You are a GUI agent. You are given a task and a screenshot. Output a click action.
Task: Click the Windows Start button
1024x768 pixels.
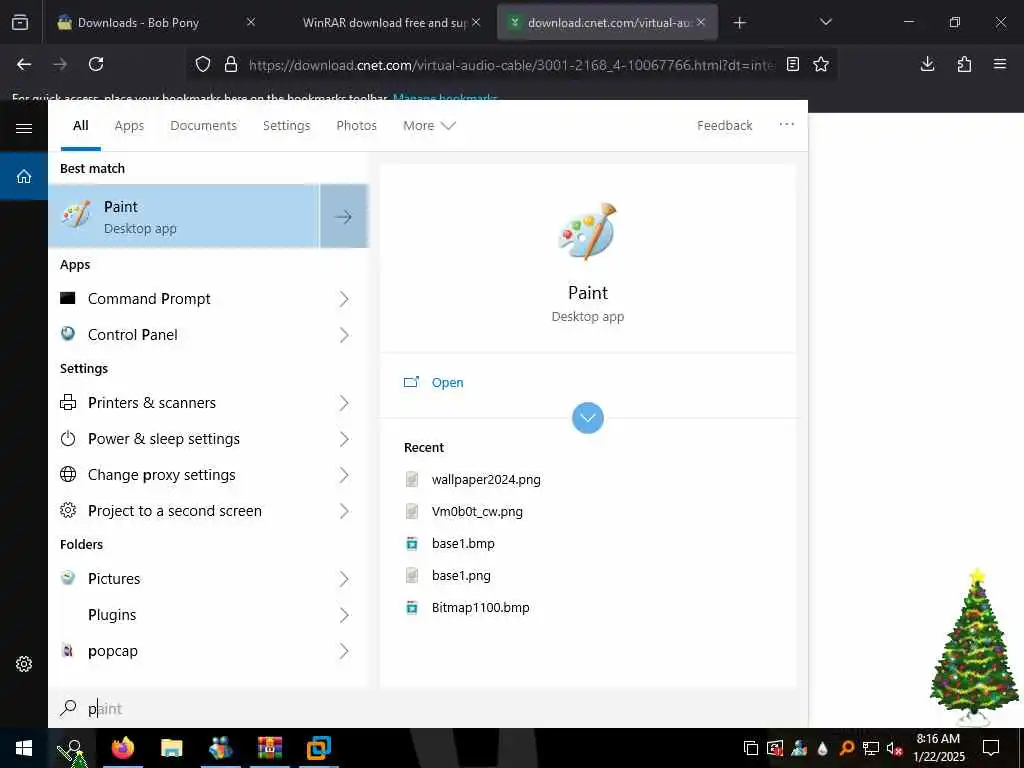[24, 748]
